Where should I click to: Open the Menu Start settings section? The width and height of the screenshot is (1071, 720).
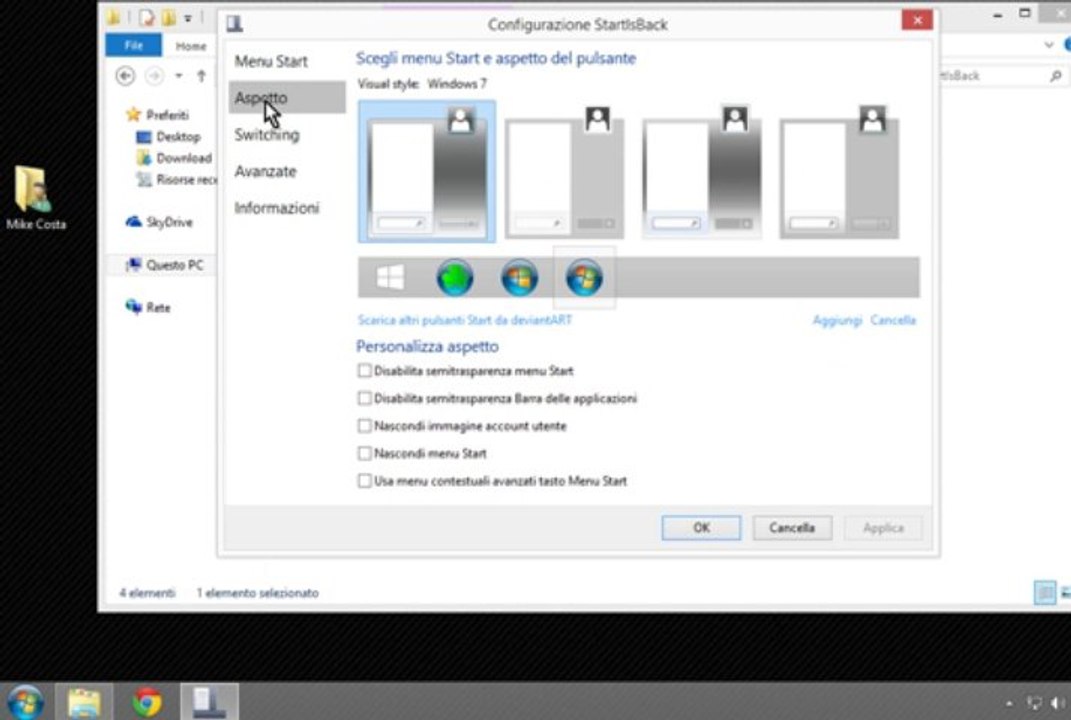point(271,61)
